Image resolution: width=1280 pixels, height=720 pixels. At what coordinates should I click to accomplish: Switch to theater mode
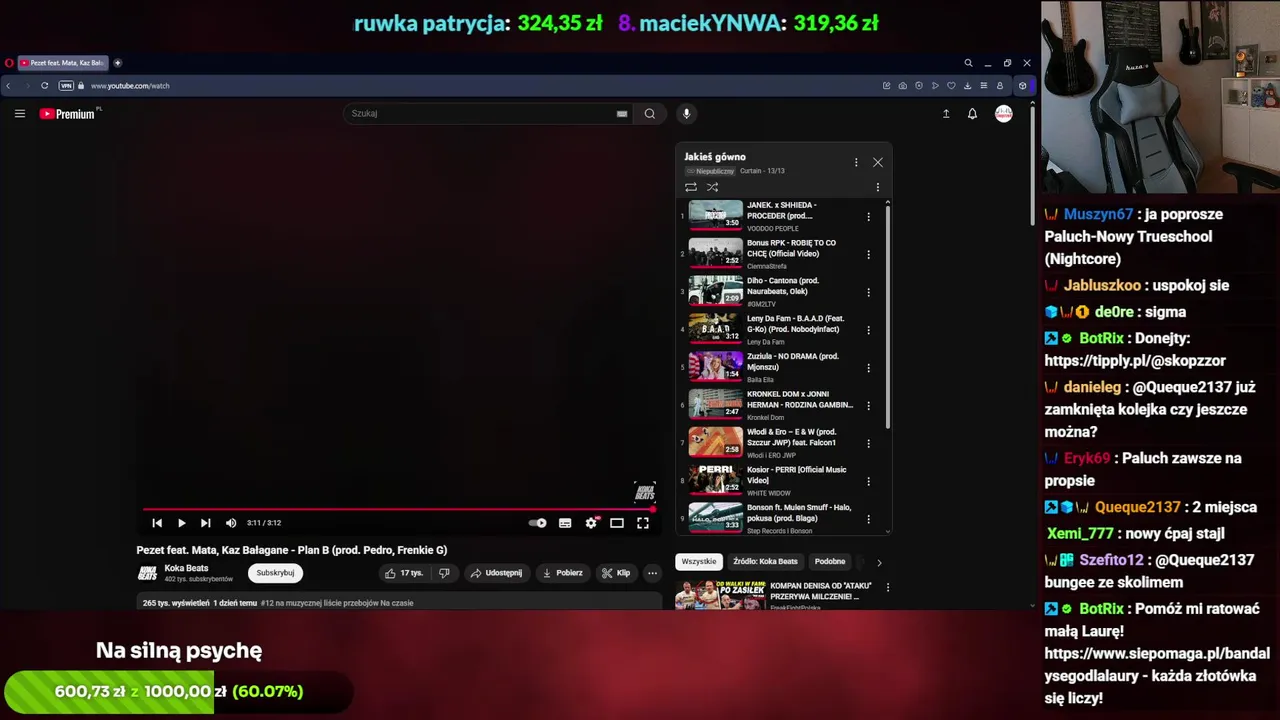[x=617, y=523]
